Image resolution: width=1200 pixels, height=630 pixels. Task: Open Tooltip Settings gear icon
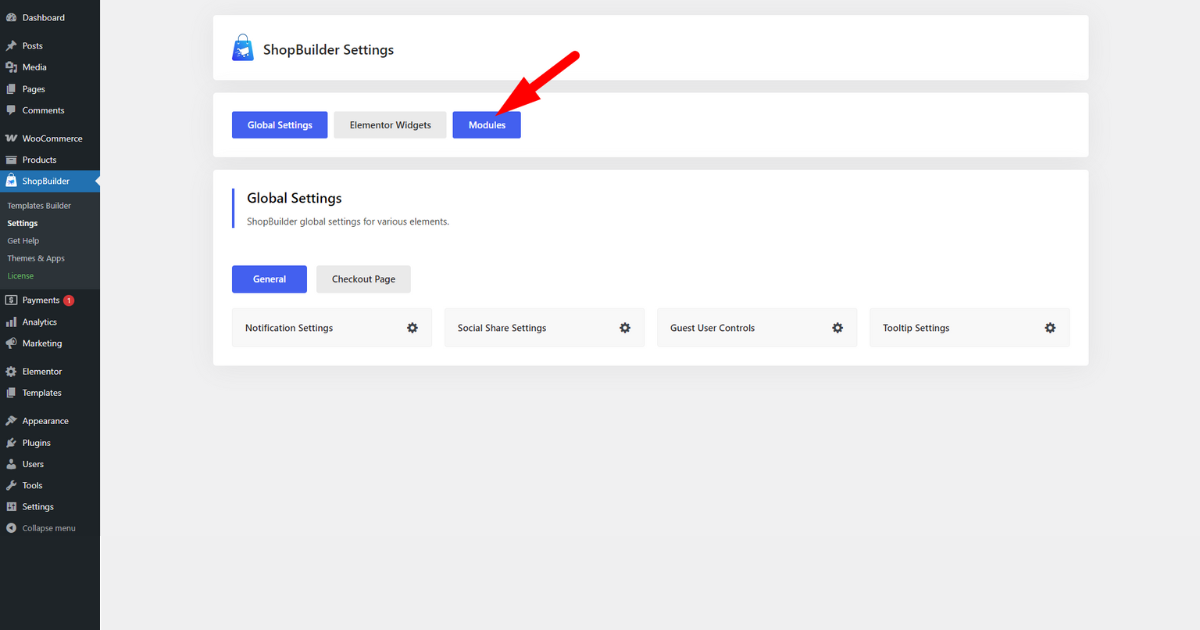tap(1050, 328)
